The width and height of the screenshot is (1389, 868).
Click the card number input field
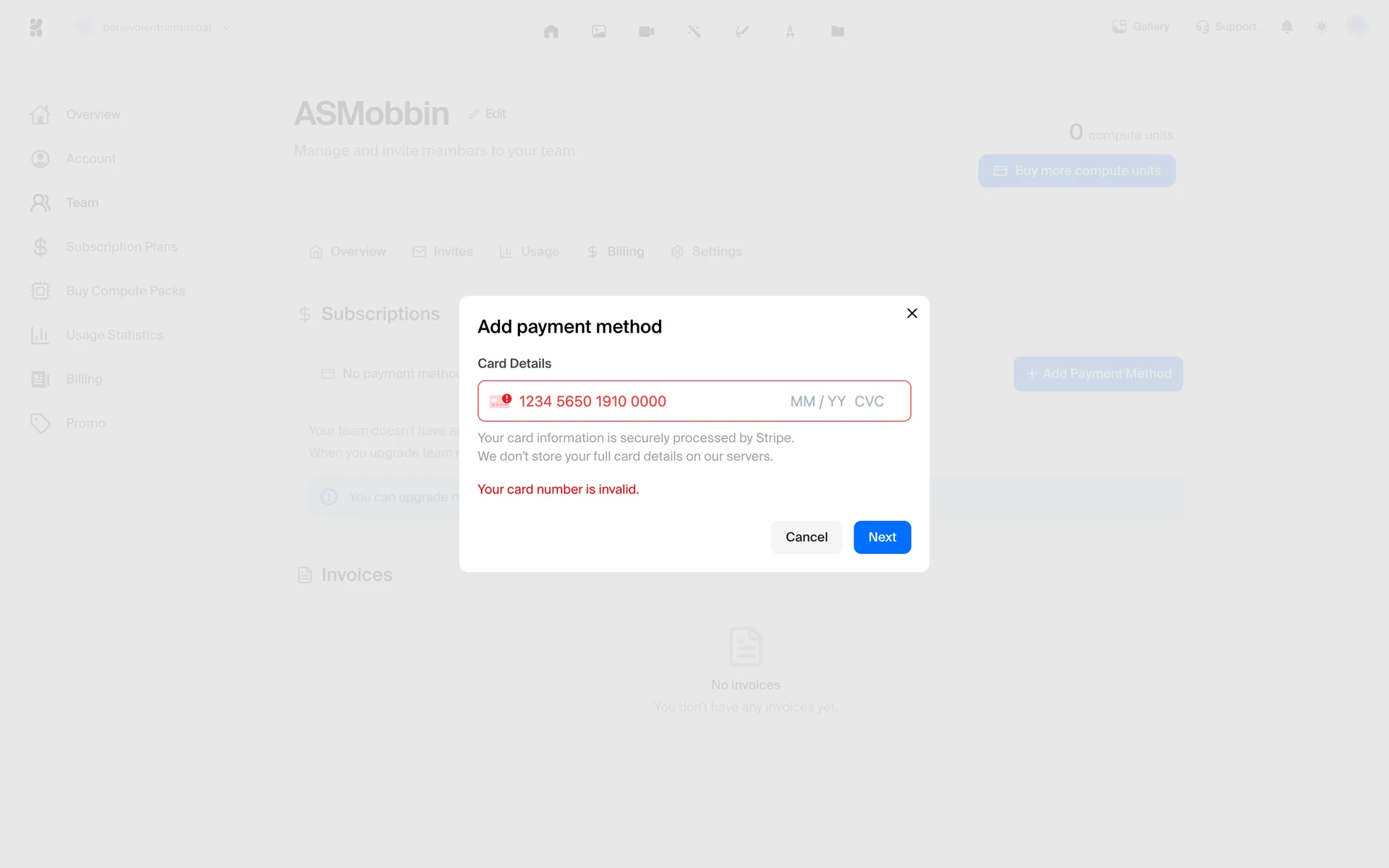637,401
